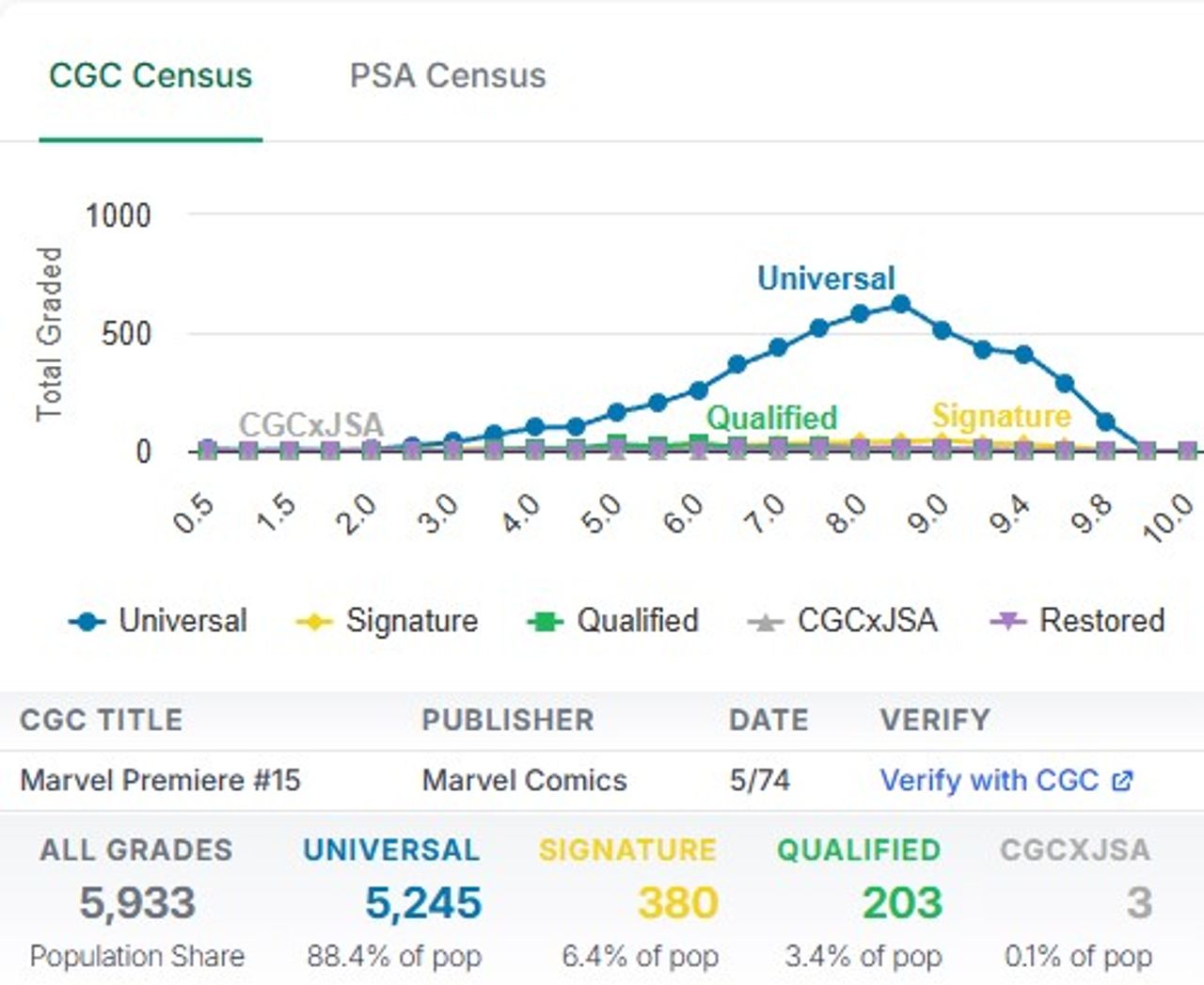Click the yellow Signature legend marker icon
Image resolution: width=1204 pixels, height=985 pixels.
point(314,622)
